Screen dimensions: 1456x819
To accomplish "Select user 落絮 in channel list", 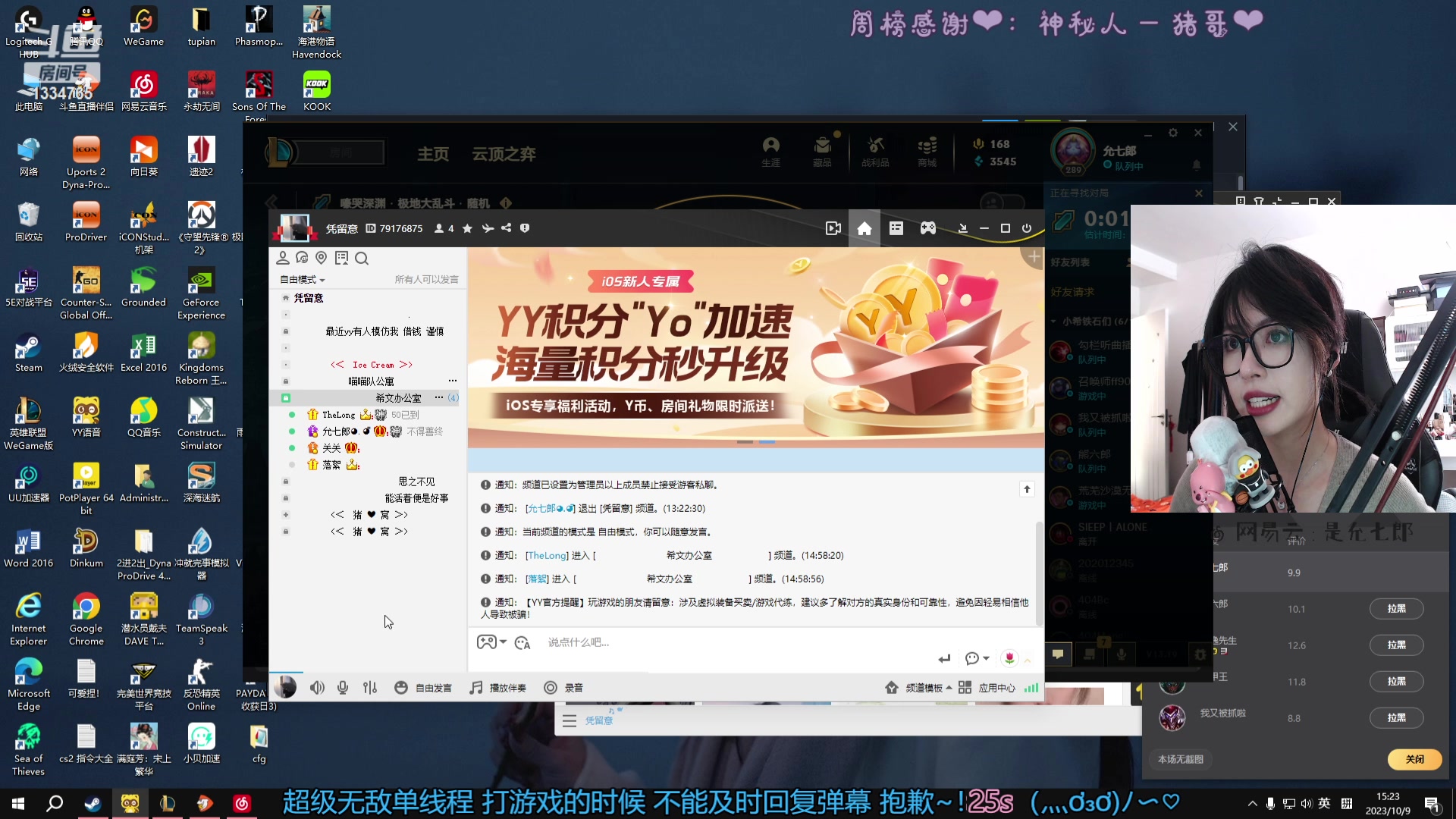I will (x=332, y=465).
